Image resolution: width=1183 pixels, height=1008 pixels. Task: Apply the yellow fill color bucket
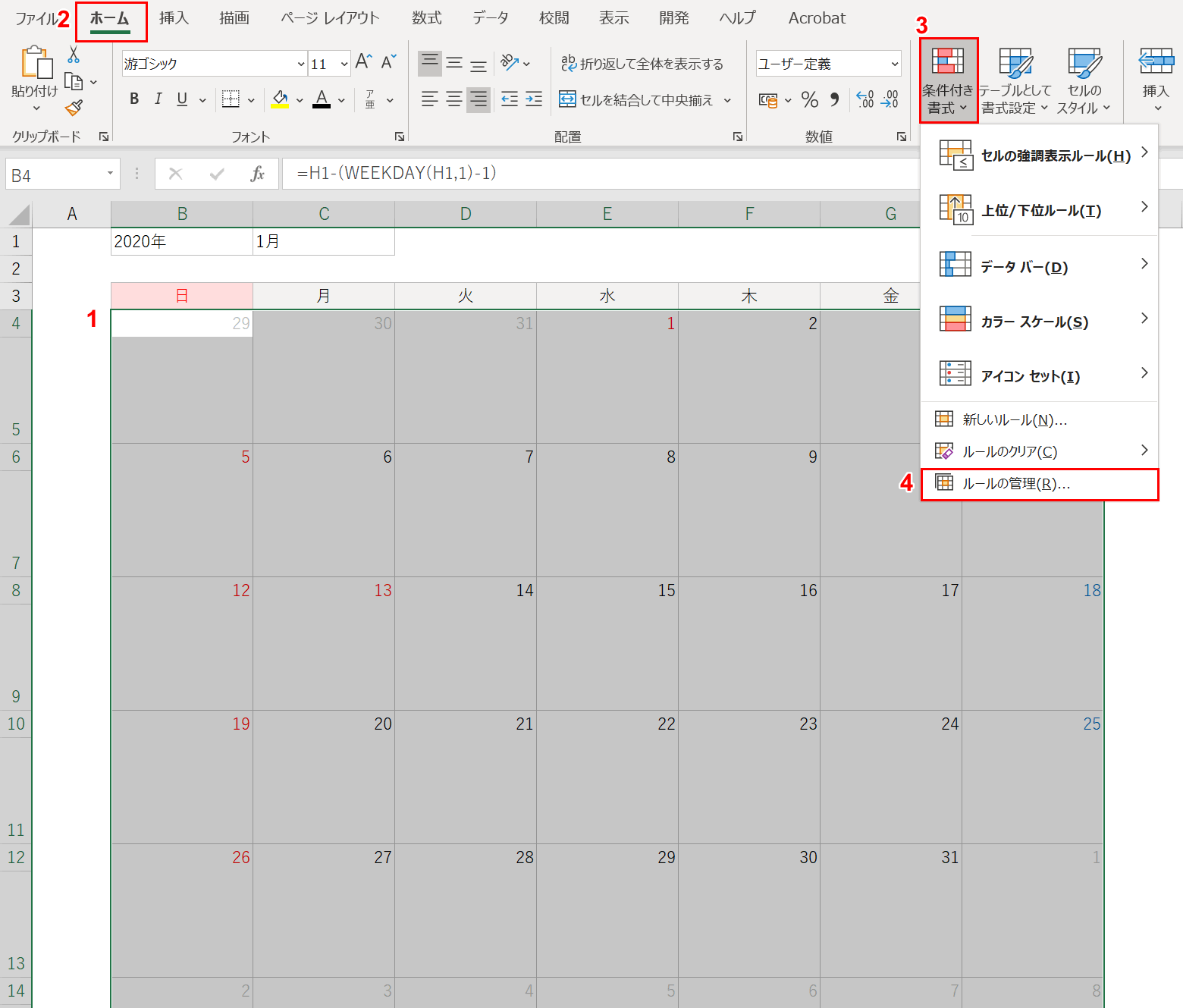281,99
